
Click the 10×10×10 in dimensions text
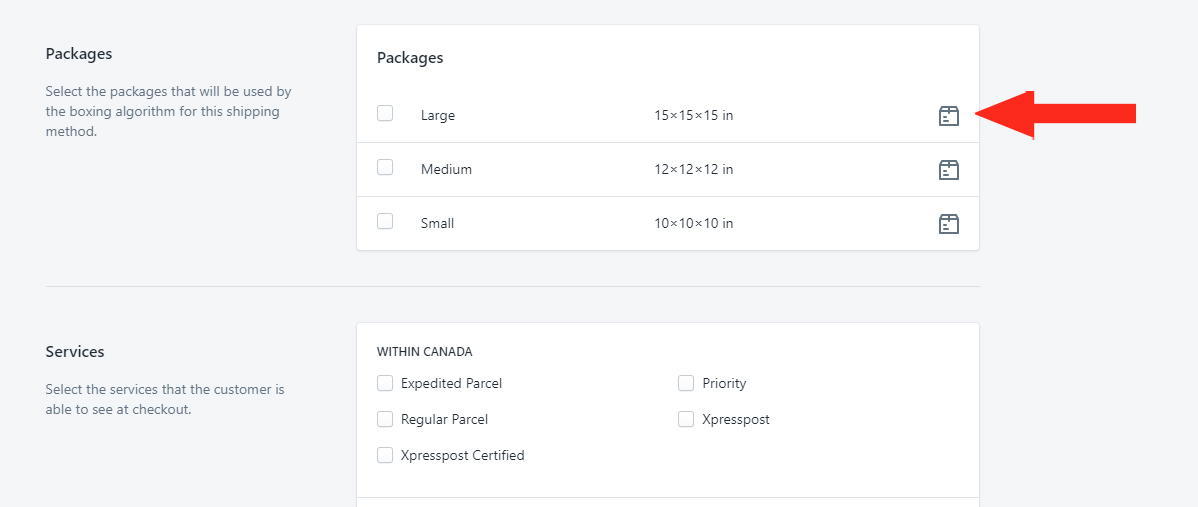point(694,224)
